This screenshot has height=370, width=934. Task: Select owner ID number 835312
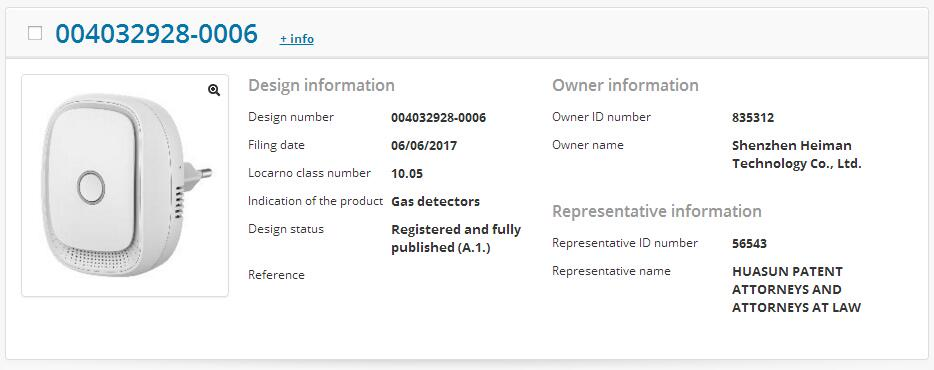753,118
